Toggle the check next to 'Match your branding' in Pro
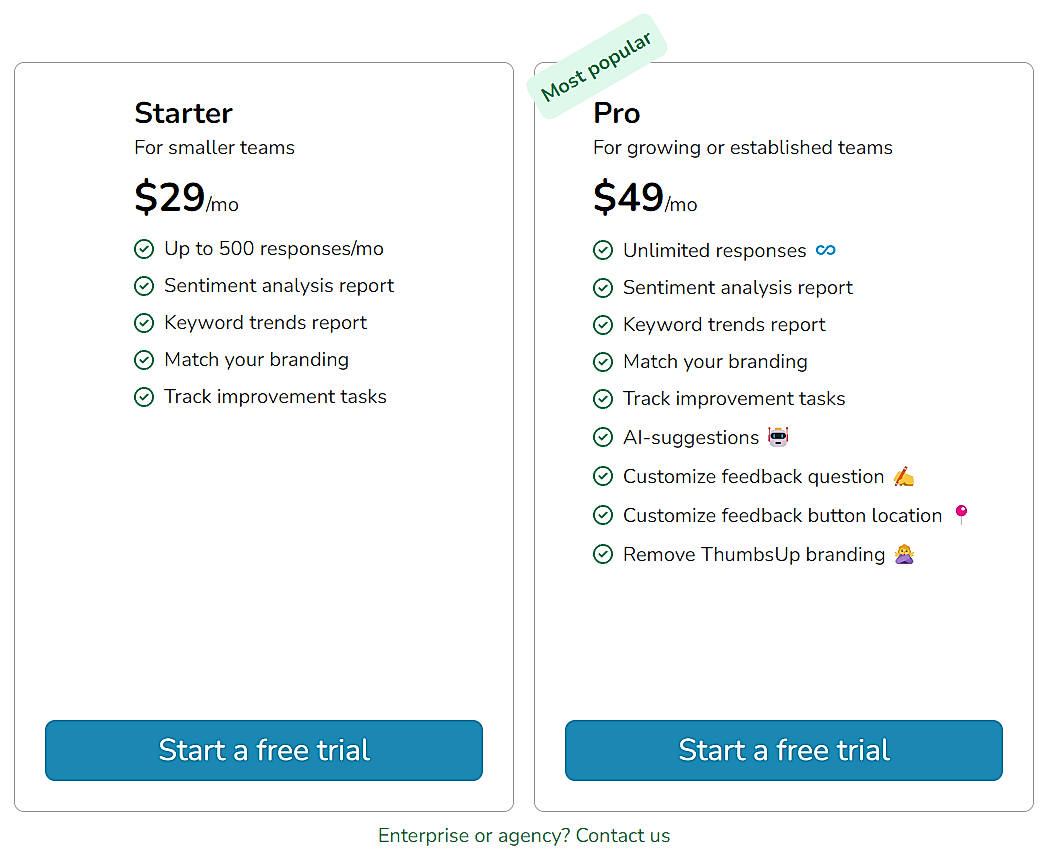The height and width of the screenshot is (858, 1046). click(603, 362)
